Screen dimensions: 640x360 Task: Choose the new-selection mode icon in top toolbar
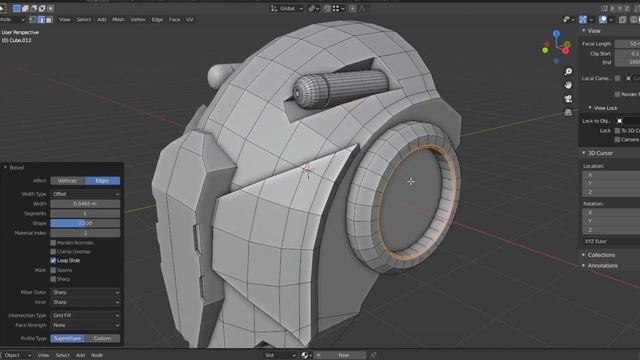(x=17, y=8)
